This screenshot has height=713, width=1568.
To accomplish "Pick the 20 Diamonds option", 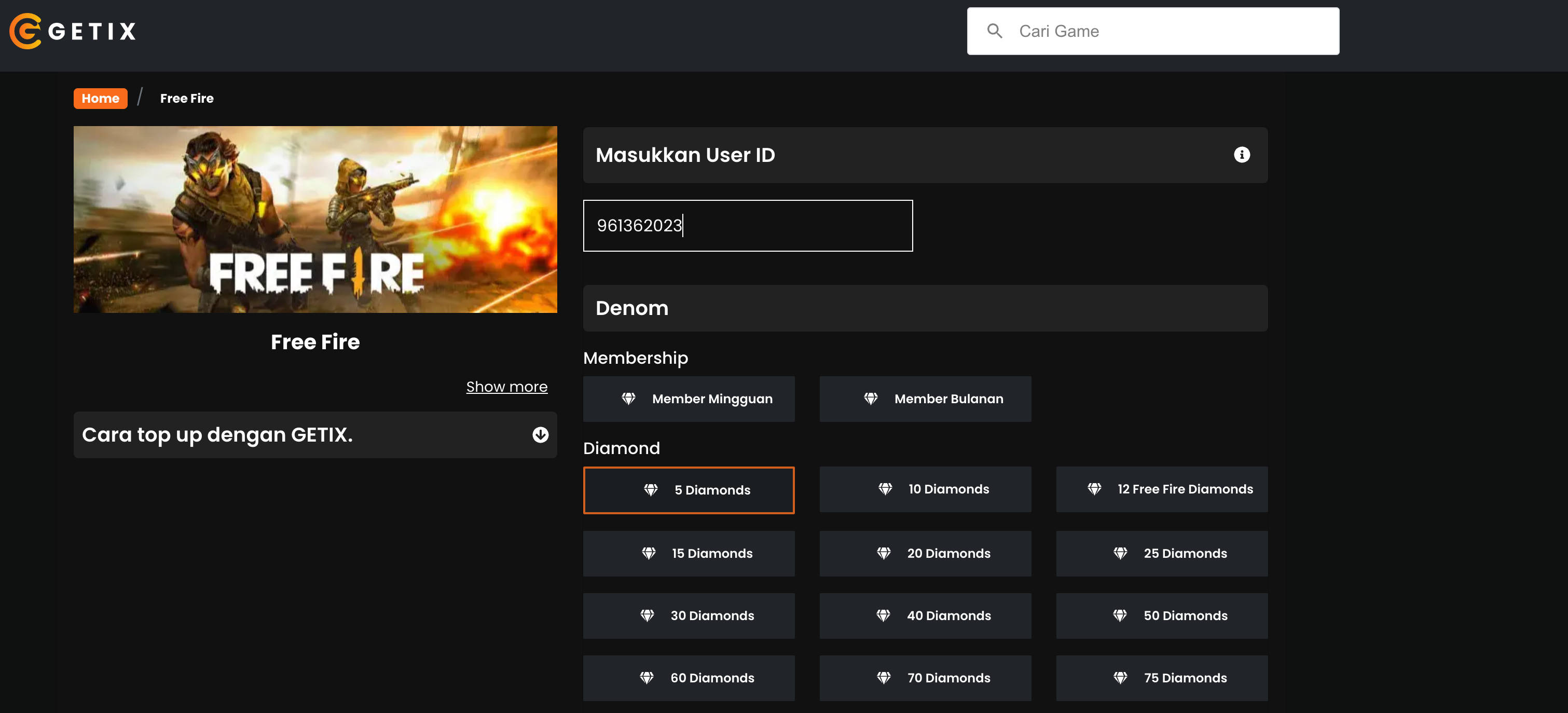I will [x=925, y=554].
